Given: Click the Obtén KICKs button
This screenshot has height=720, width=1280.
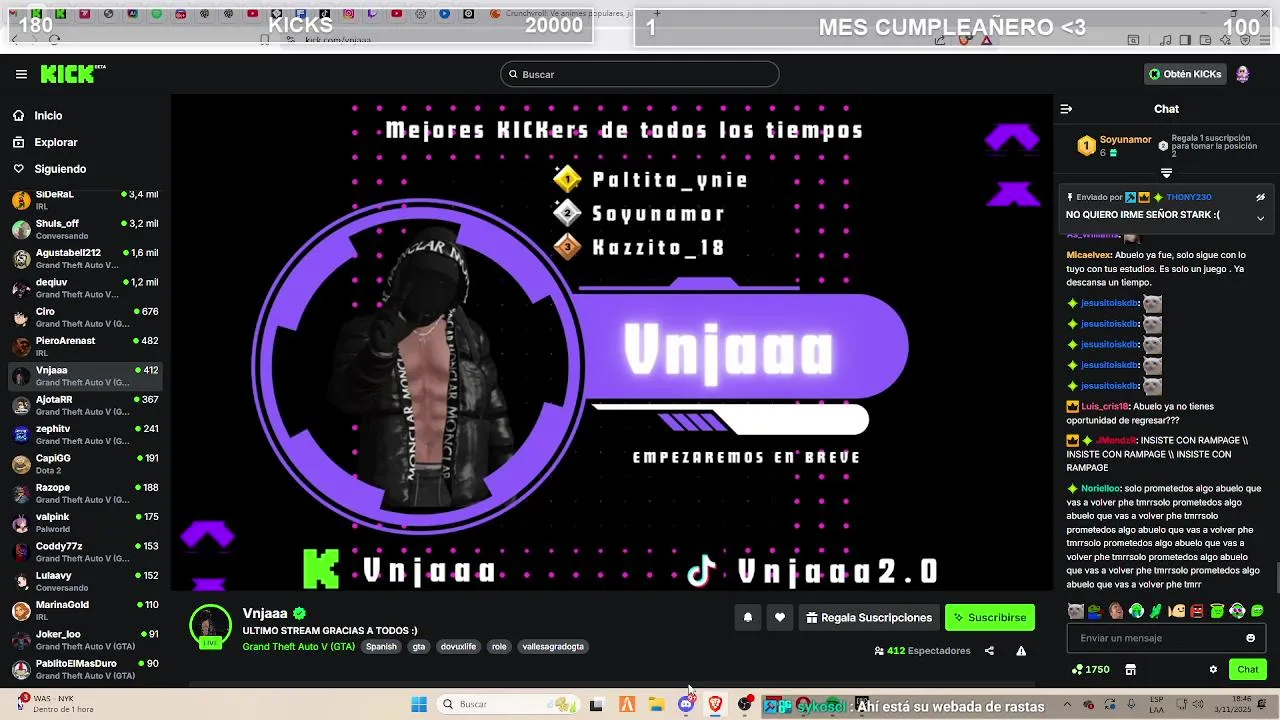Looking at the screenshot, I should tap(1185, 74).
